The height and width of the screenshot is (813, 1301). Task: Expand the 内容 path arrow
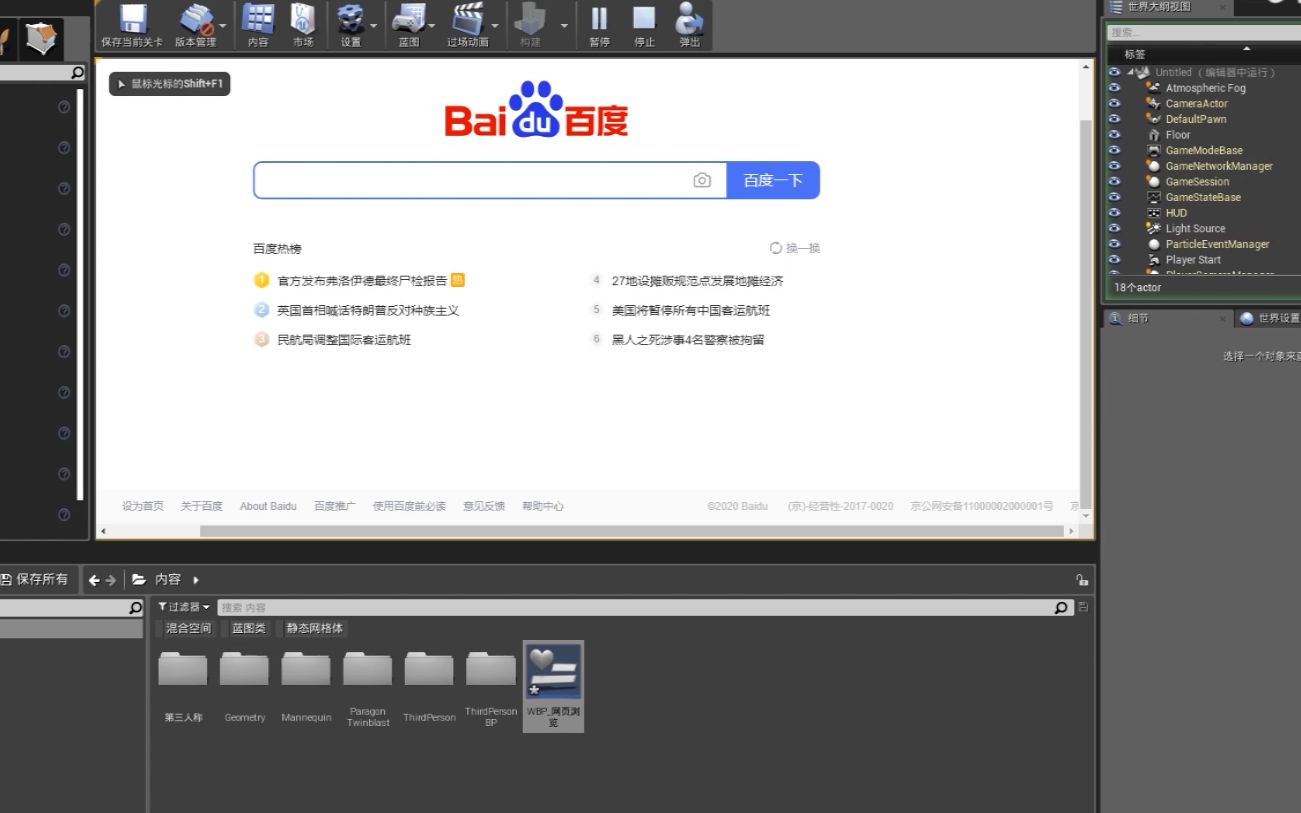(196, 580)
